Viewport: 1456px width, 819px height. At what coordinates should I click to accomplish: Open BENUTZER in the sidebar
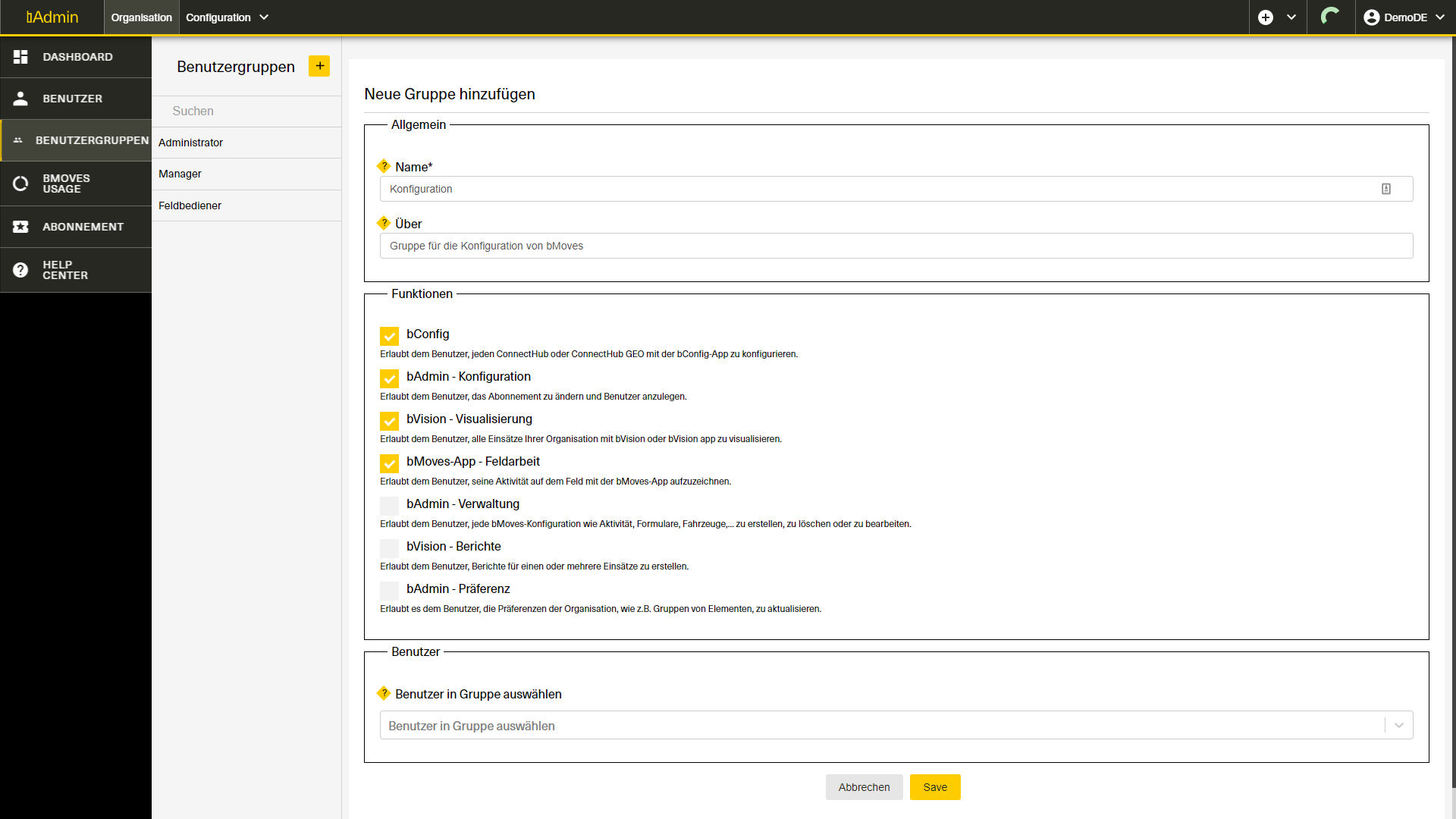pyautogui.click(x=76, y=99)
